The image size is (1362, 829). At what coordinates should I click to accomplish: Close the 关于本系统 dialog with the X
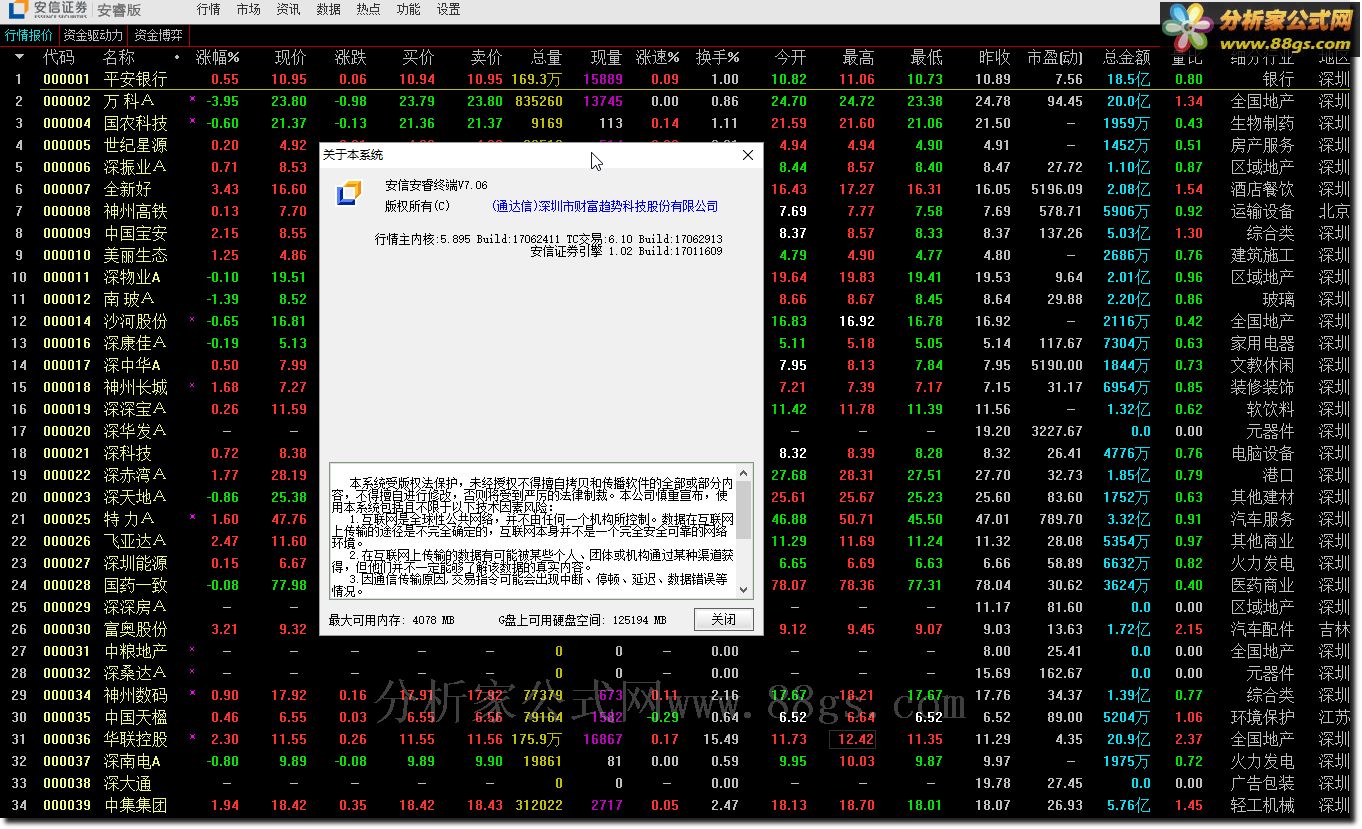pos(748,156)
